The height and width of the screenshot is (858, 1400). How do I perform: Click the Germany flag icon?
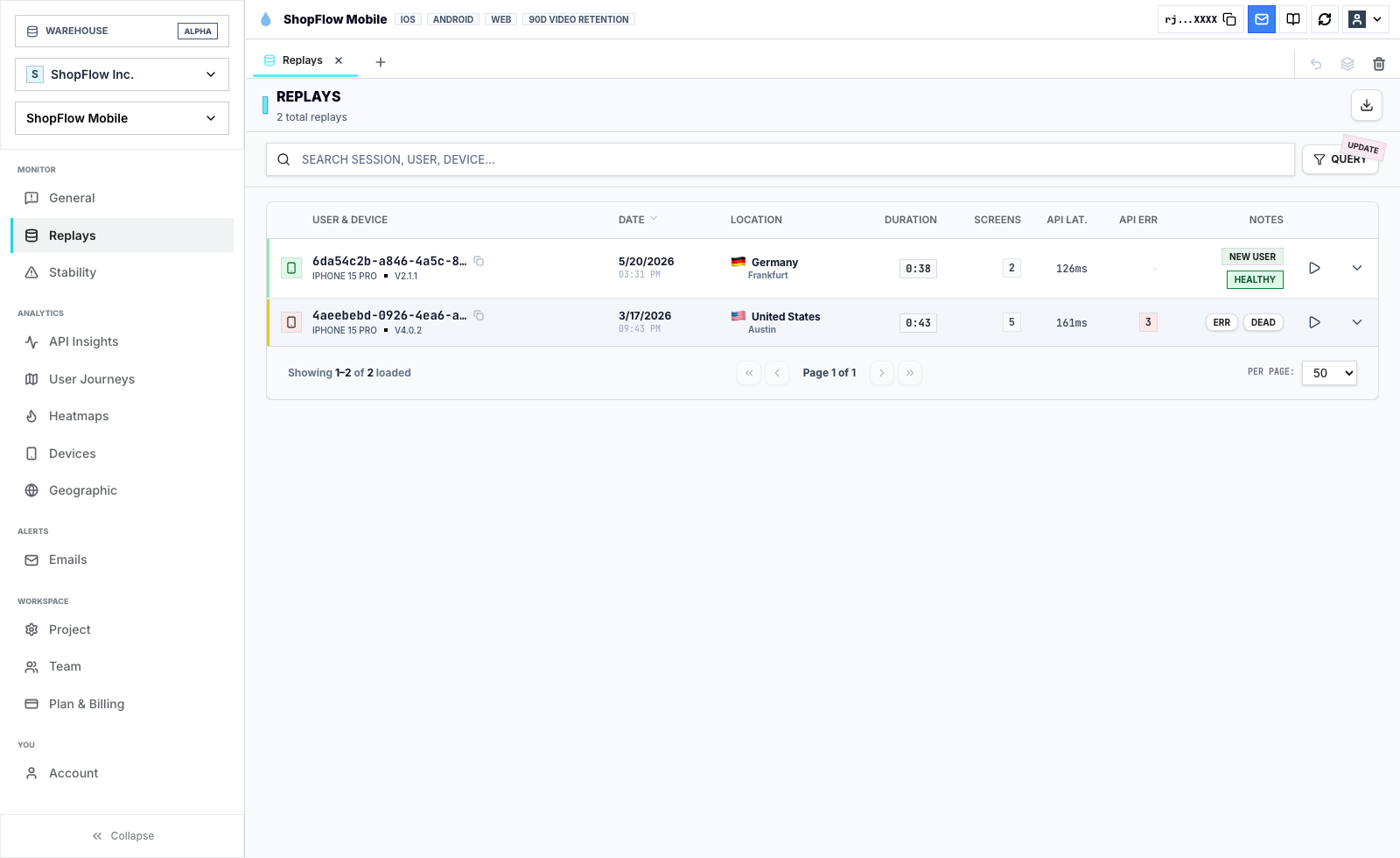pyautogui.click(x=738, y=261)
